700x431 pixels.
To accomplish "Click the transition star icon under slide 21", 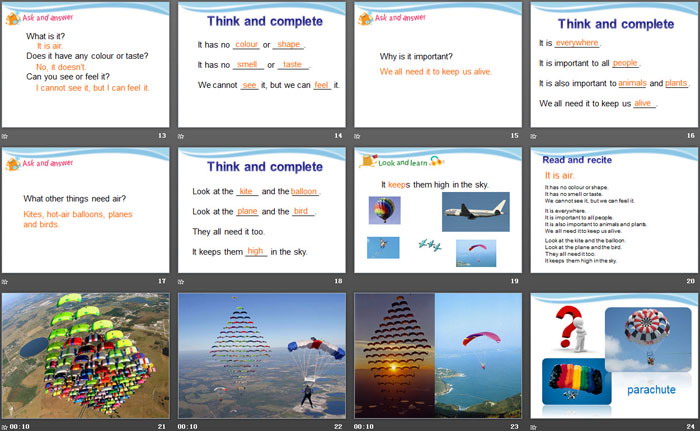I will point(4,427).
